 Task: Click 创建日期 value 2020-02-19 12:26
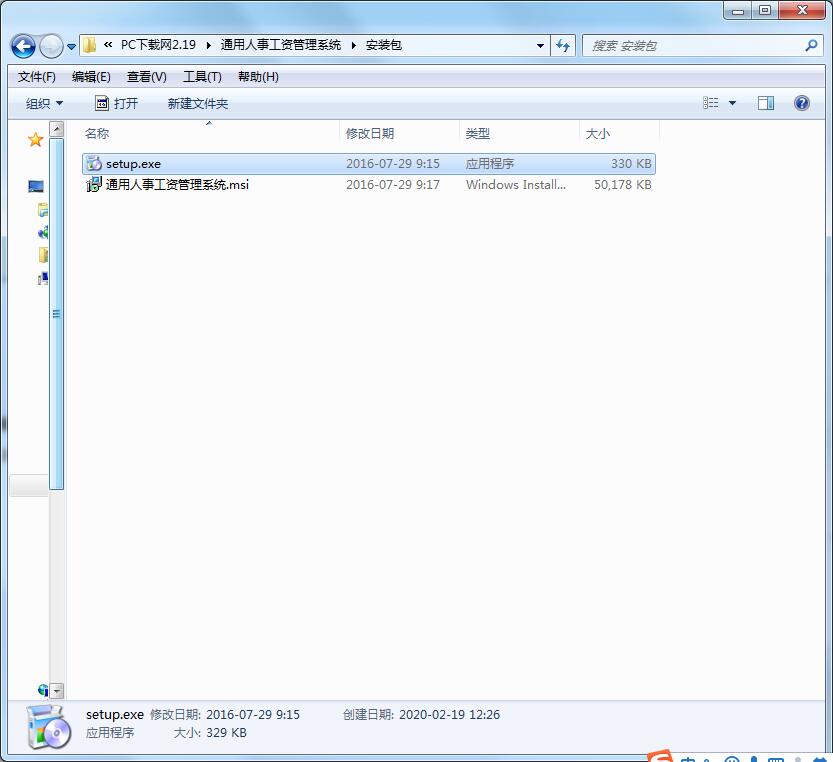(x=449, y=715)
